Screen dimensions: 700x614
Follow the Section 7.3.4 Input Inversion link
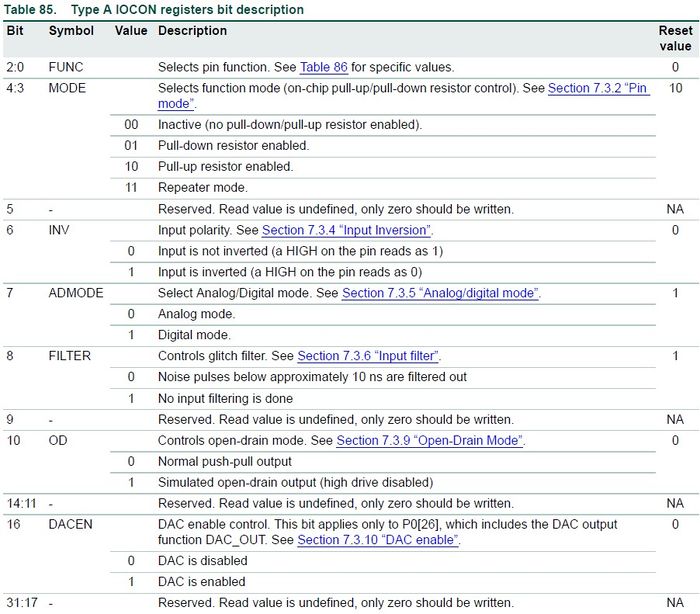346,230
